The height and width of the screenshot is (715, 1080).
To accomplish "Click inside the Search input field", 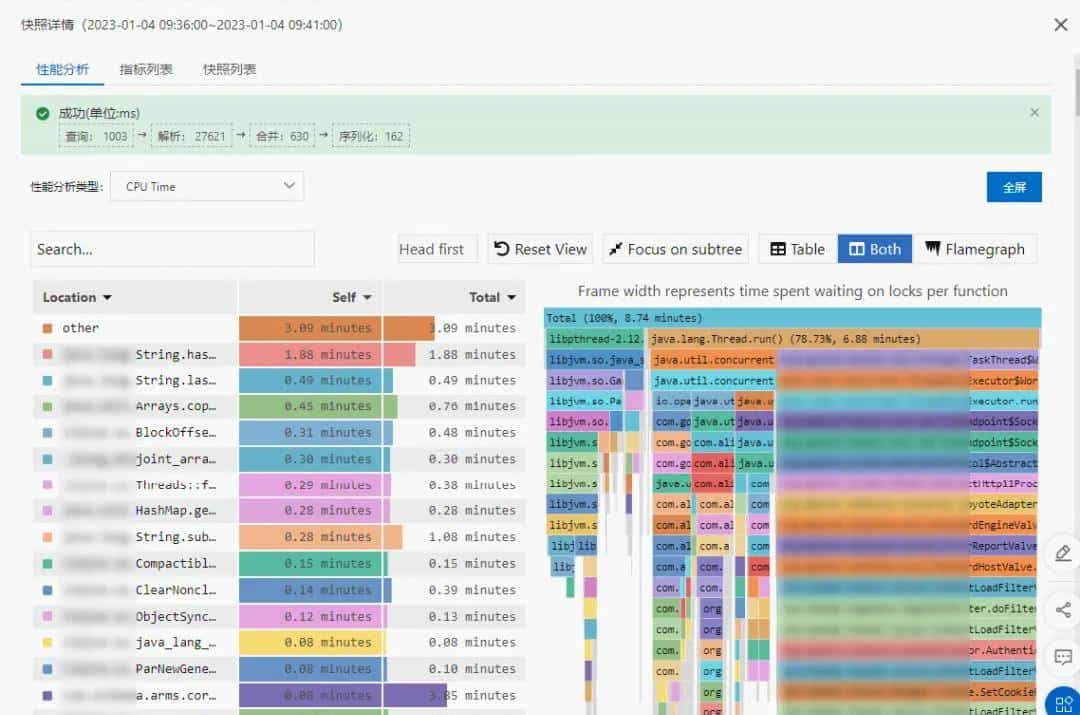I will tap(170, 248).
